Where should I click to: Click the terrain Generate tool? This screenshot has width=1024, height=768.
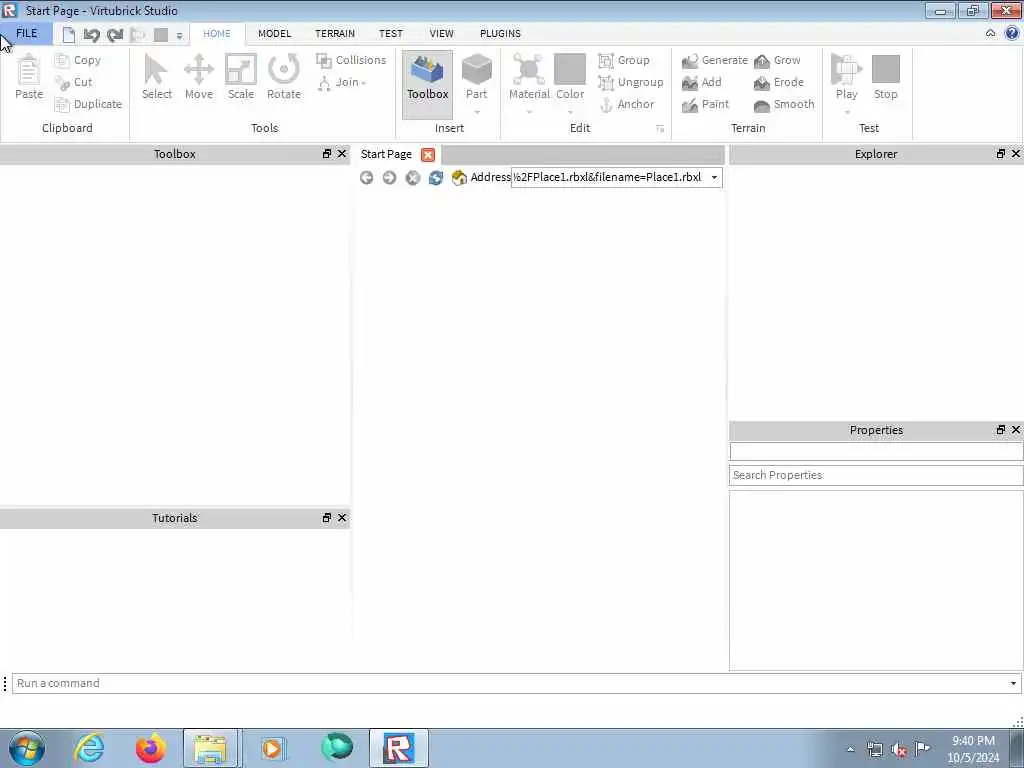pyautogui.click(x=714, y=60)
